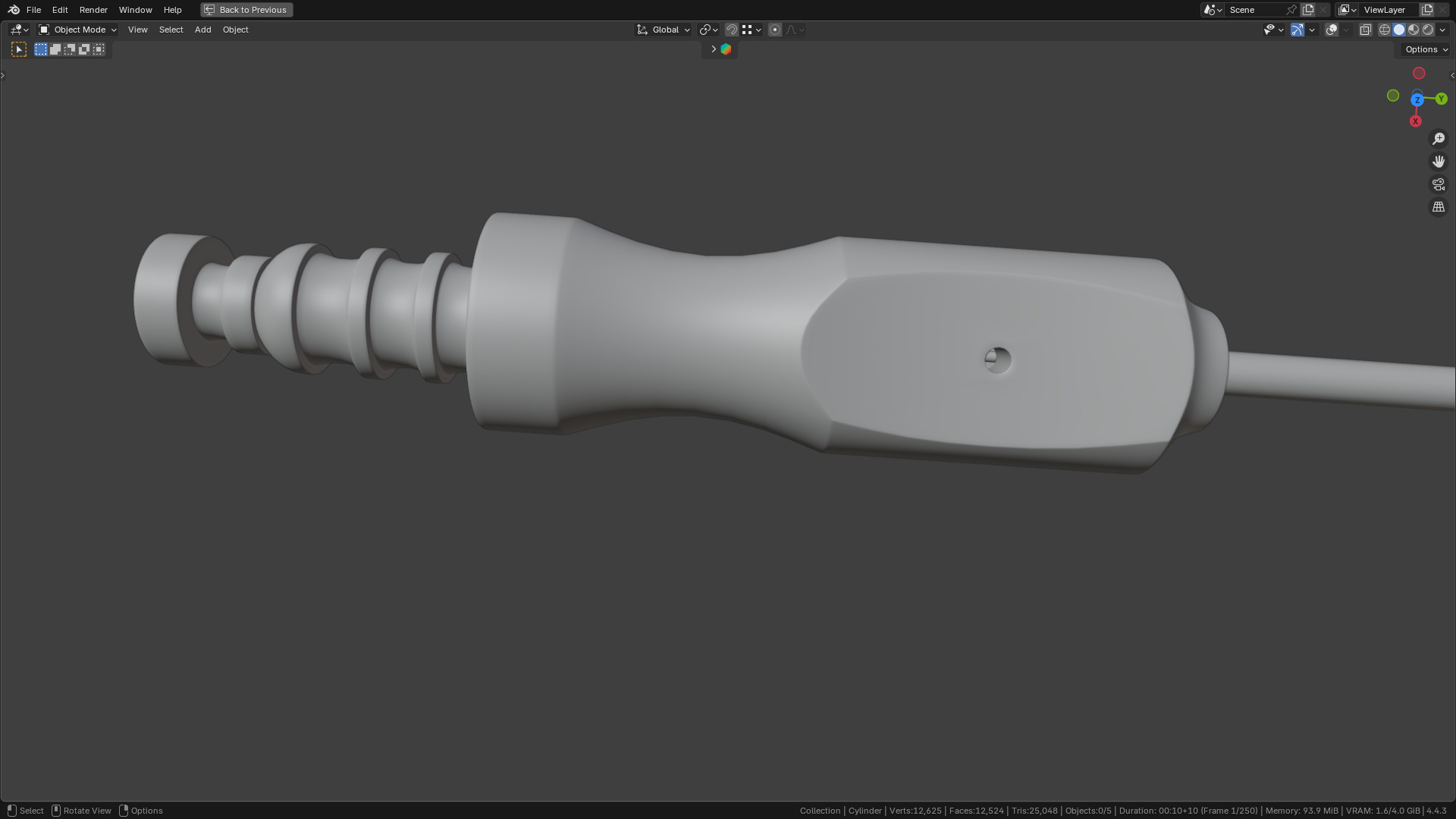The height and width of the screenshot is (819, 1456).
Task: Toggle perspective/orthographic grid icon
Action: 1439,207
